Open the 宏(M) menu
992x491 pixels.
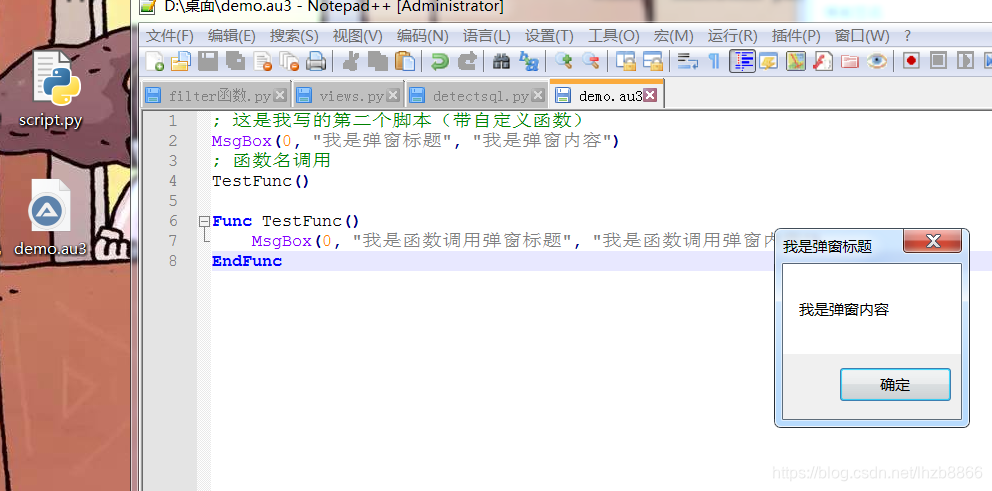click(x=674, y=35)
